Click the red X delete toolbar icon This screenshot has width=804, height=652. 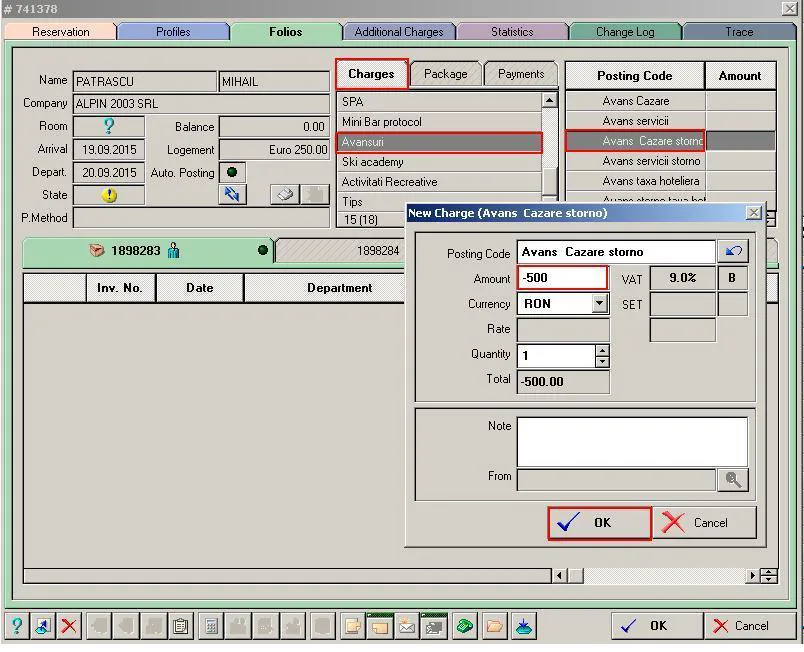click(69, 626)
